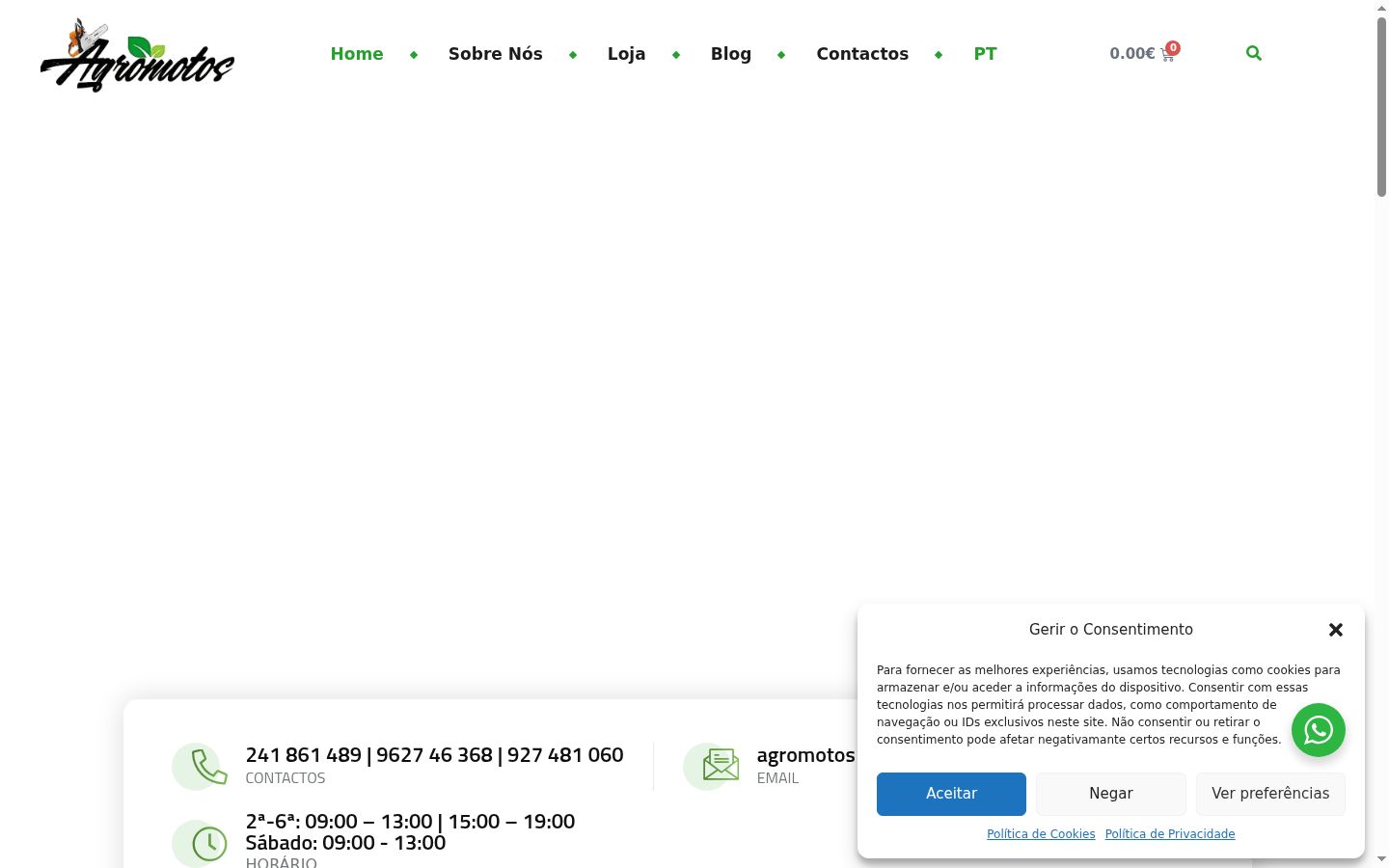Screen dimensions: 1389x868
Task: Open the shopping cart icon
Action: coord(1168,55)
